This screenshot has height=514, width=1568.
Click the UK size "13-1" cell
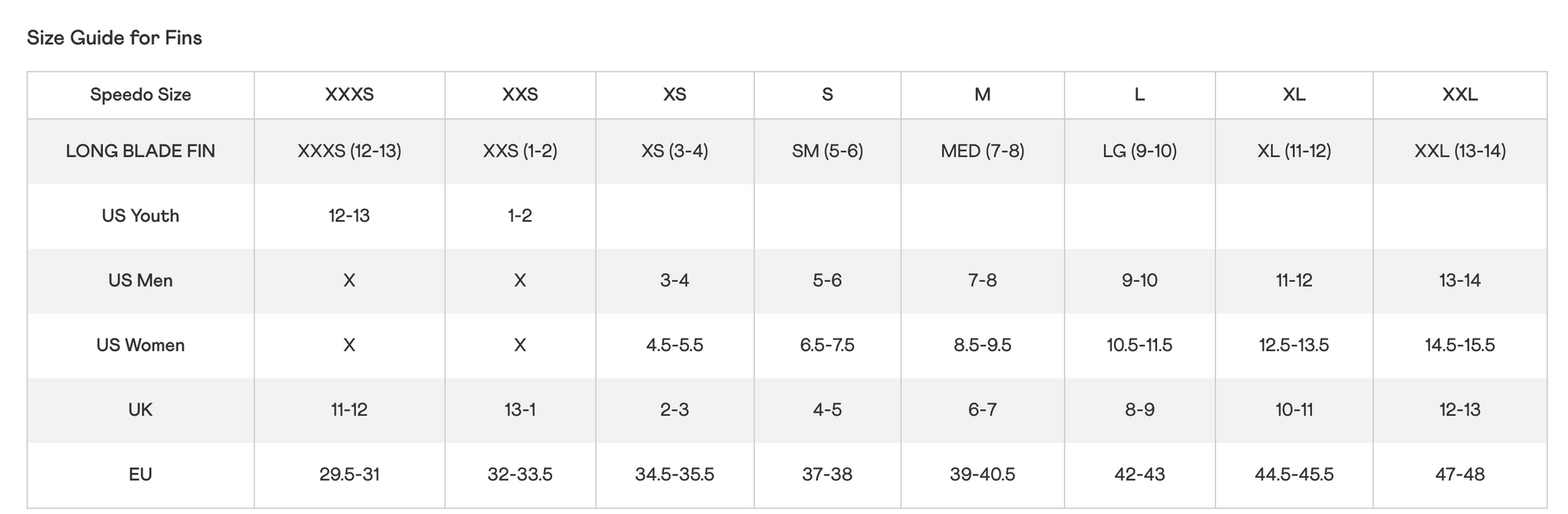[520, 409]
